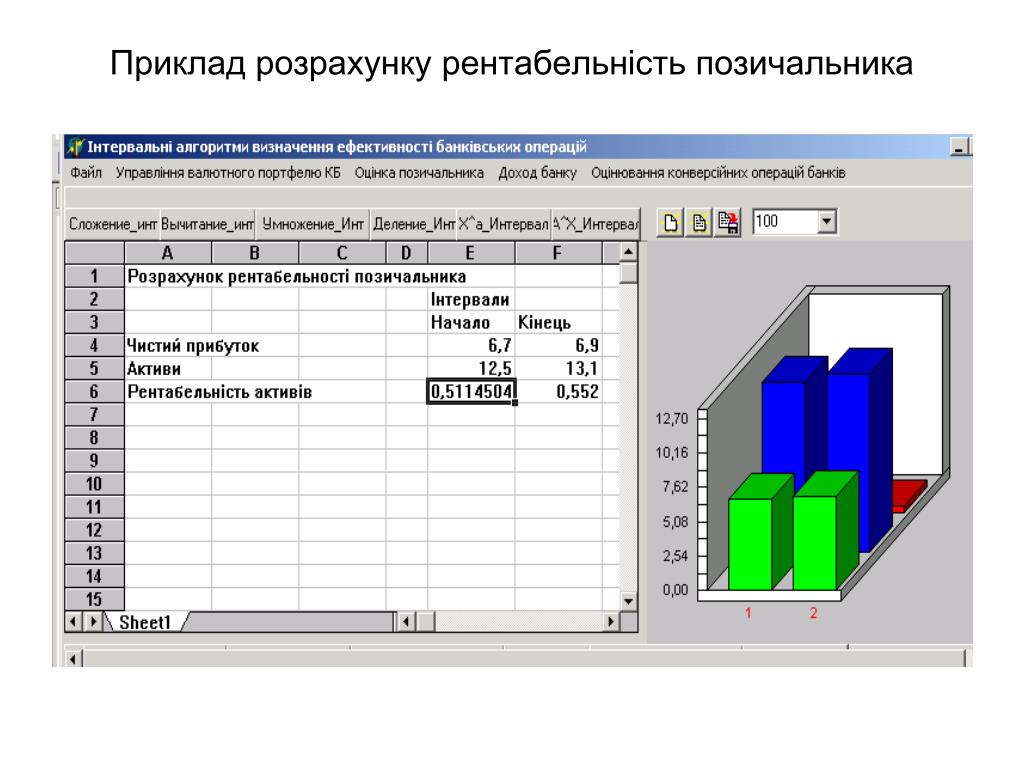Click the red bar in chart
The height and width of the screenshot is (768, 1024).
coord(910,494)
